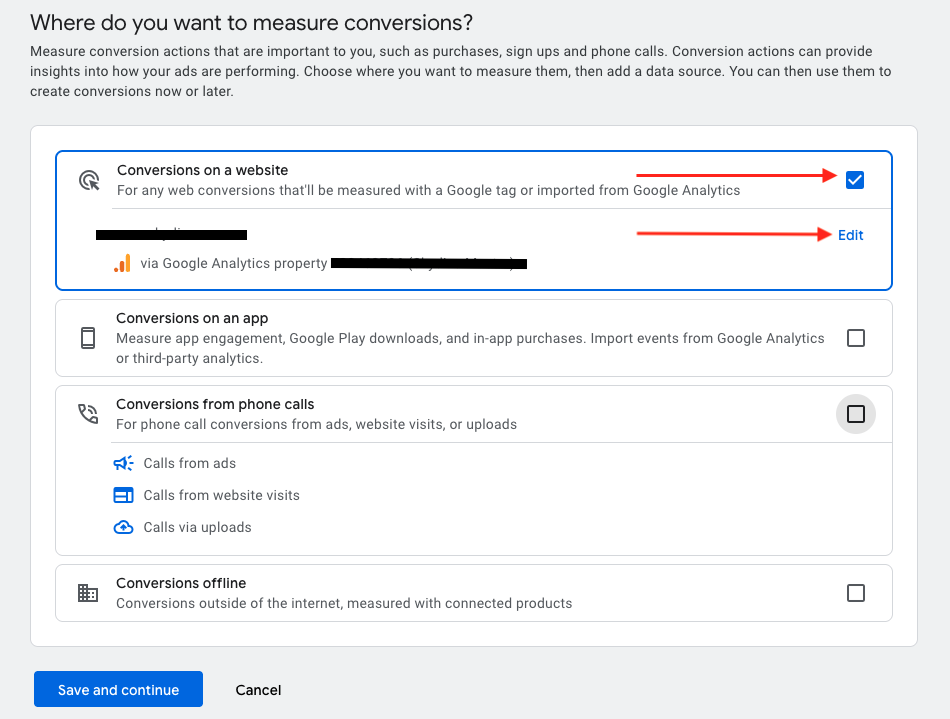The image size is (950, 719).
Task: Click the phone calls handset icon
Action: 88,414
